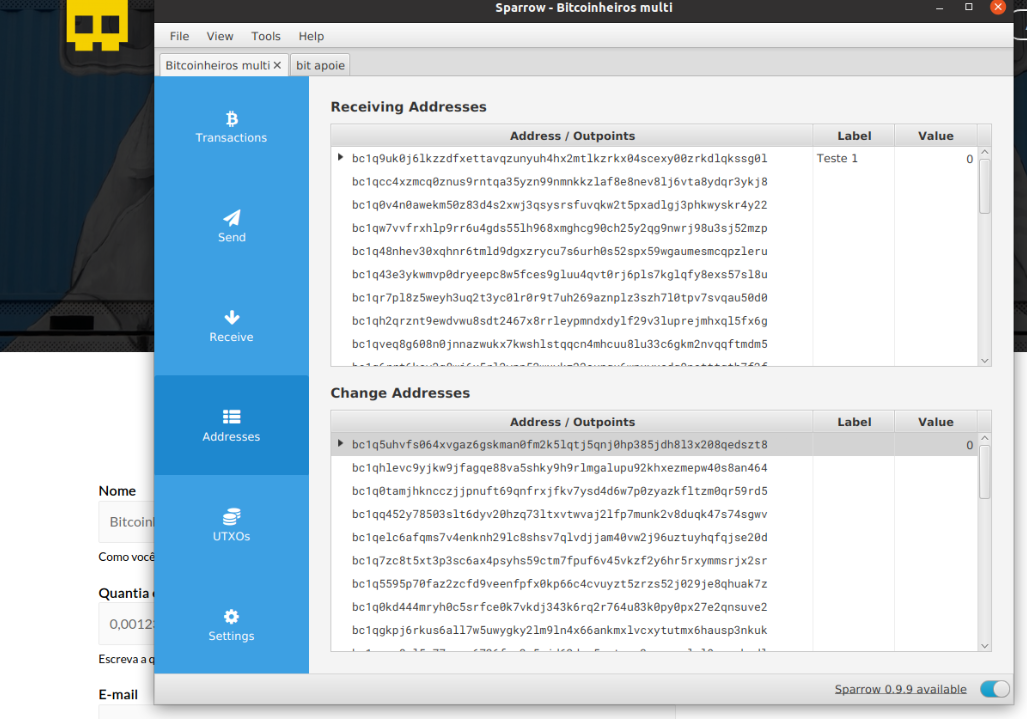The image size is (1027, 719).
Task: Click the receiving addresses scrollbar thumb
Action: pos(984,186)
